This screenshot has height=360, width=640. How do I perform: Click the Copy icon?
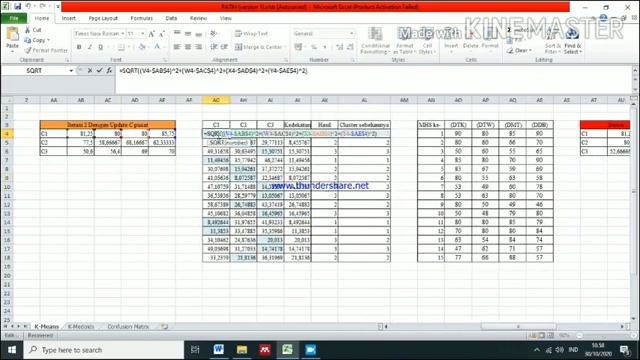tap(28, 40)
